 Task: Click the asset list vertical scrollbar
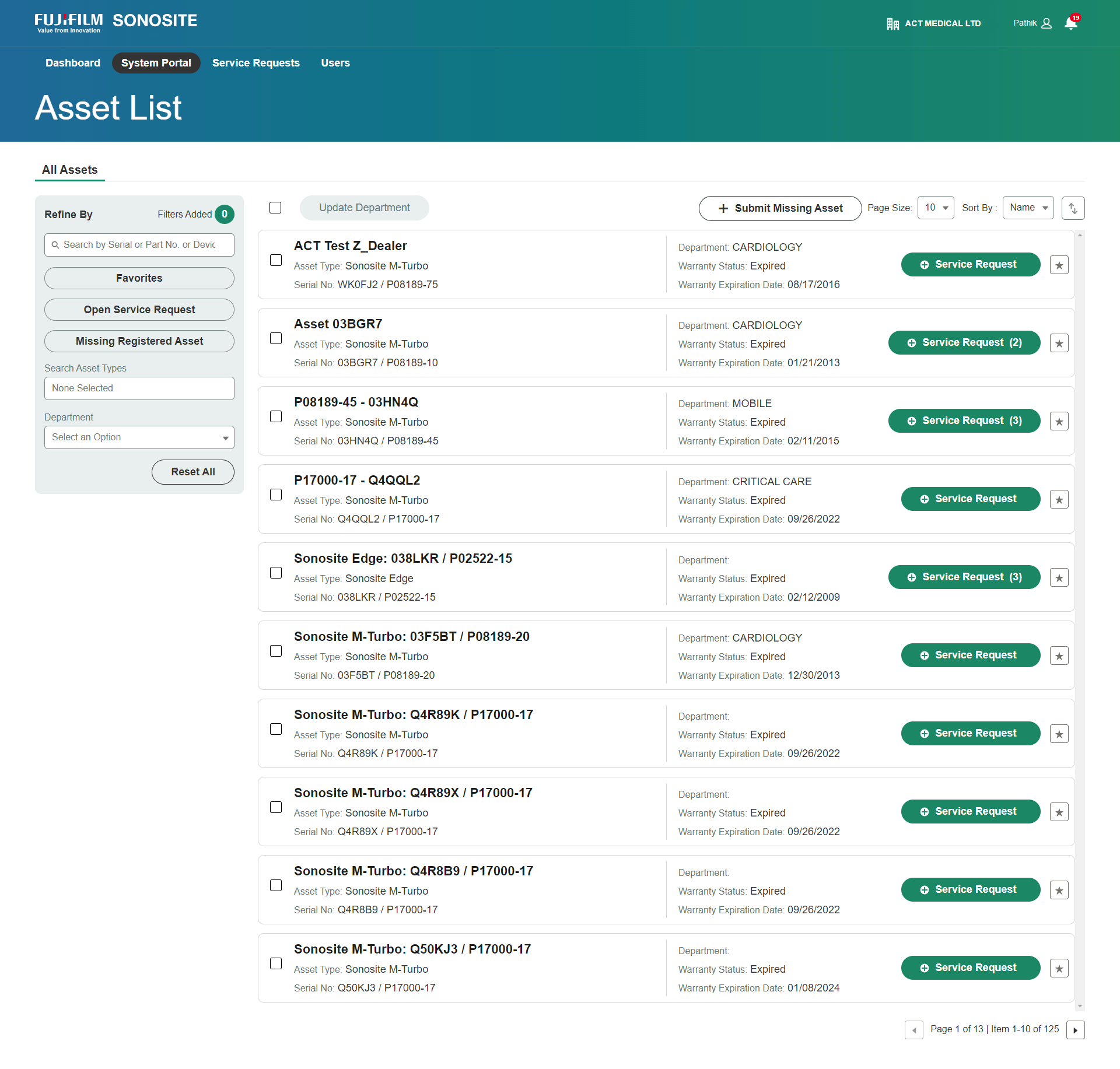pos(1080,621)
